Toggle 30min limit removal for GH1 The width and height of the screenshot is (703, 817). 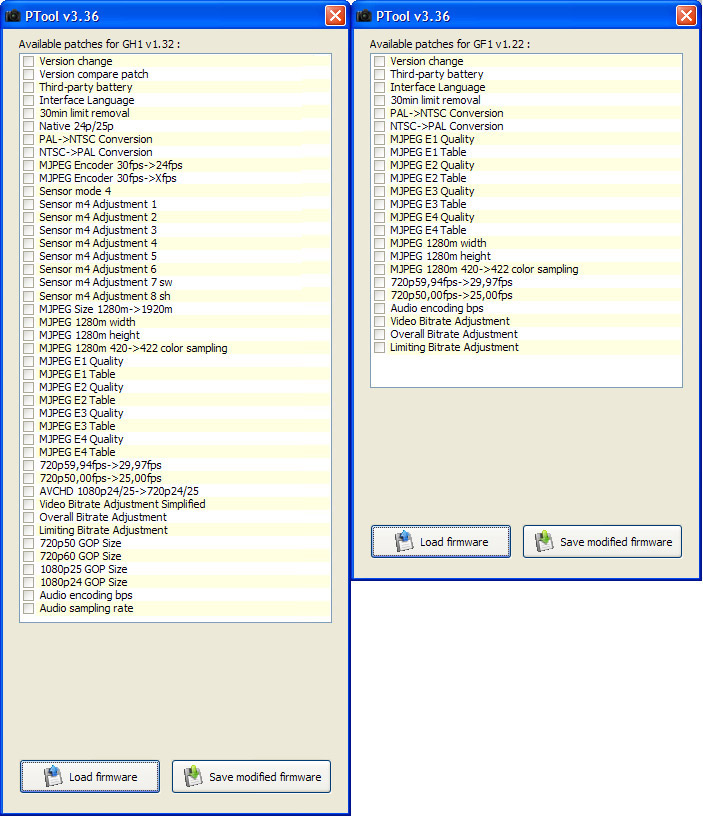(29, 114)
